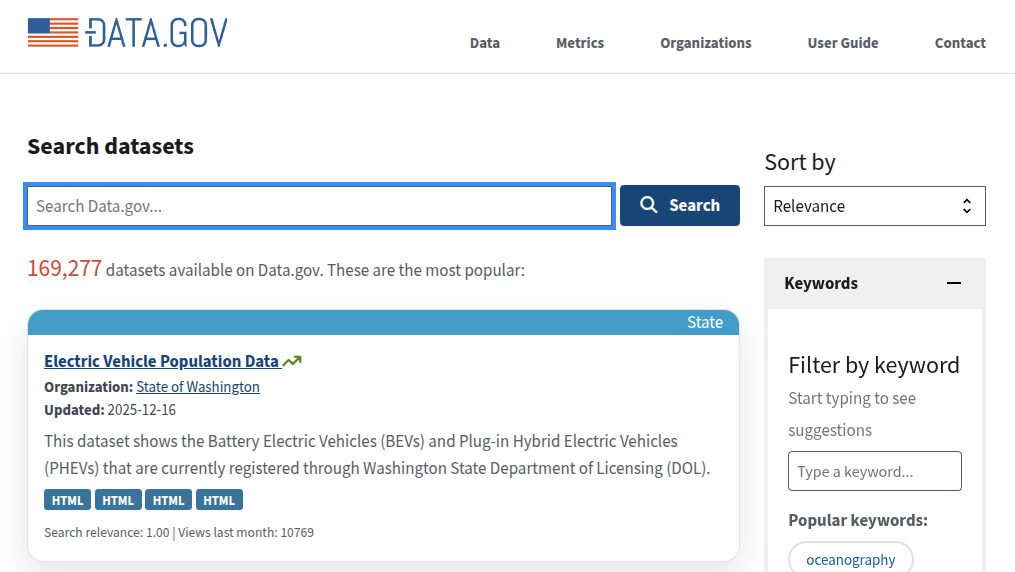Go to the Organizations page

click(x=706, y=43)
